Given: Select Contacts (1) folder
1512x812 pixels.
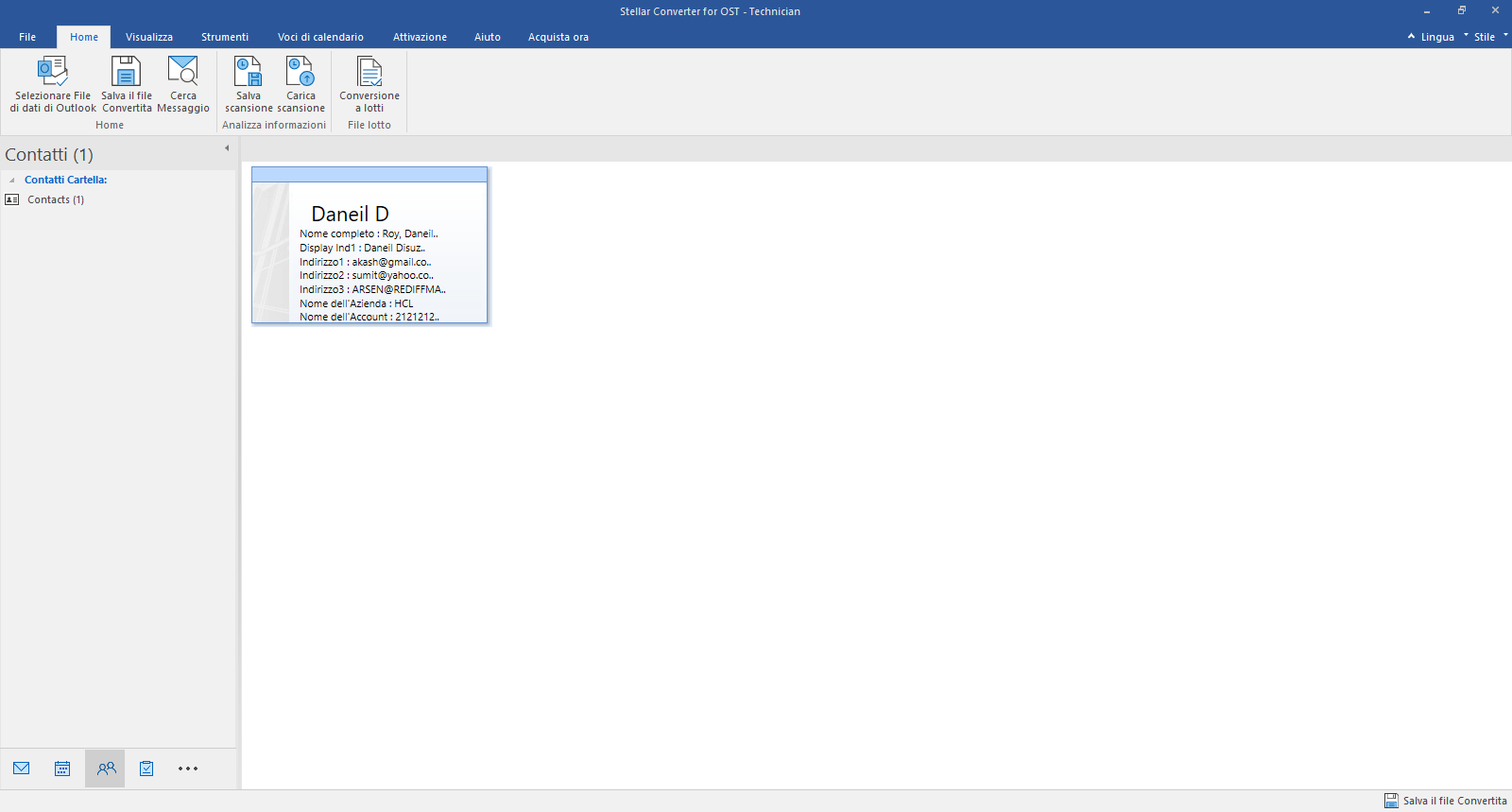Looking at the screenshot, I should coord(56,199).
